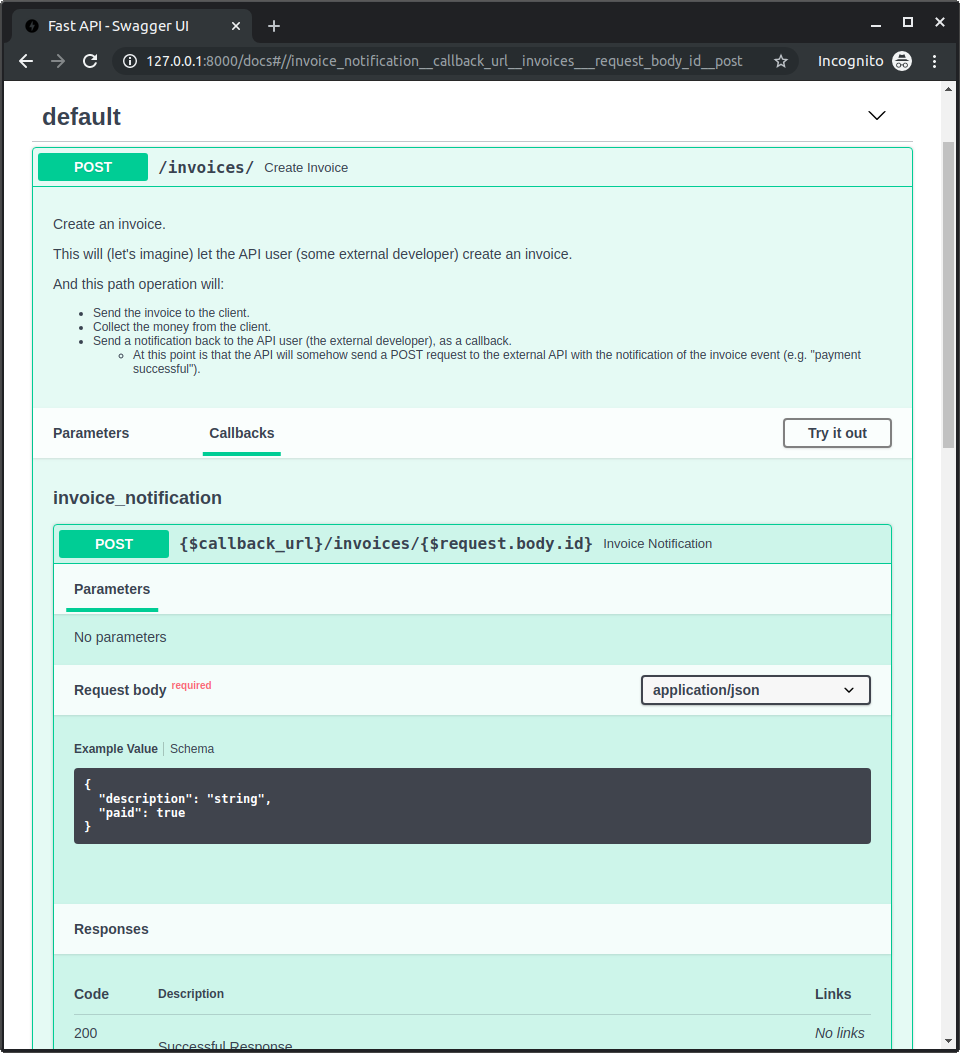Click the URL address bar
This screenshot has width=960, height=1053.
pyautogui.click(x=445, y=61)
